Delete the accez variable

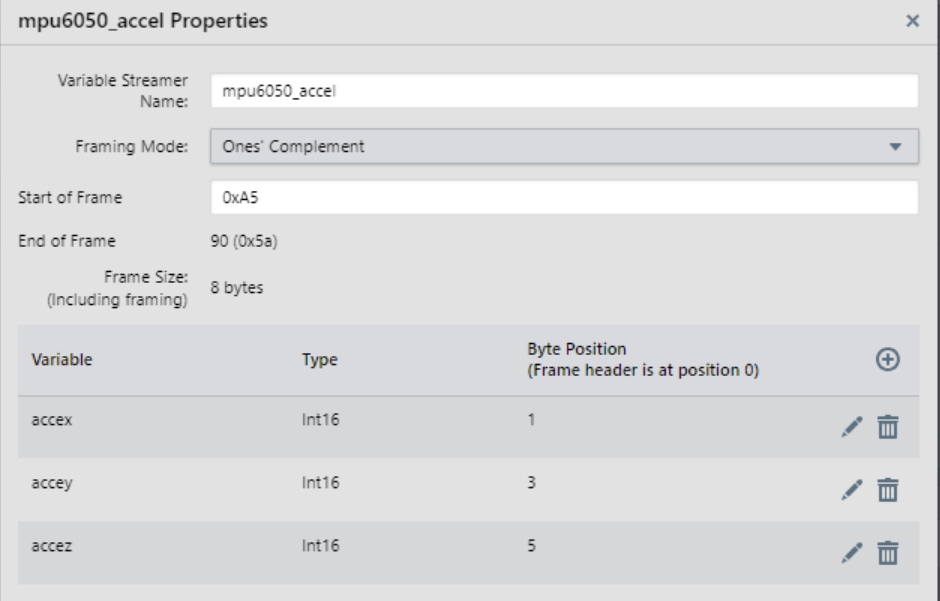(x=888, y=553)
